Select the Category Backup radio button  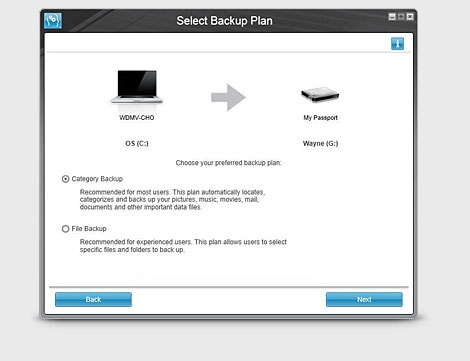[x=65, y=179]
